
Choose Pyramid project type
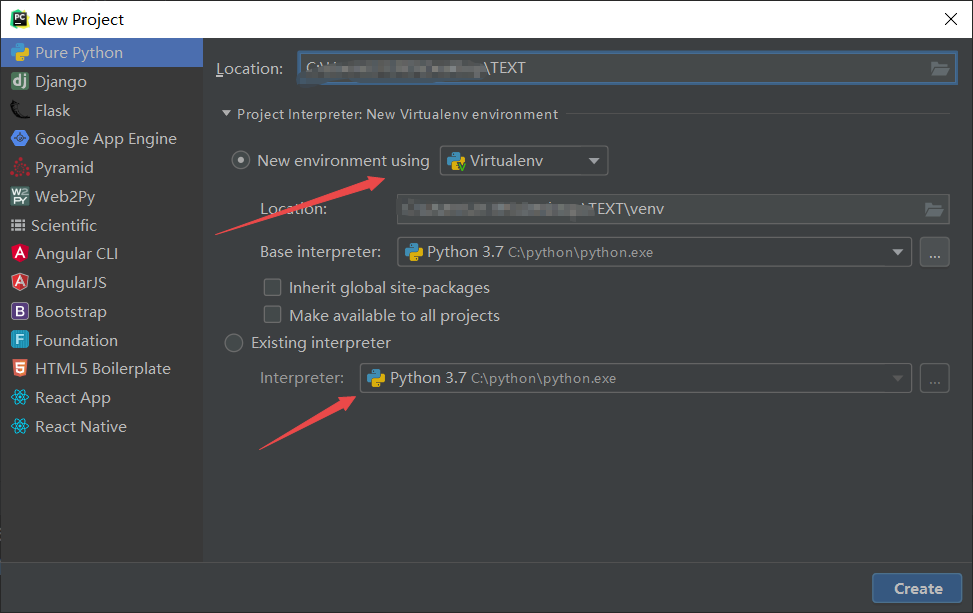pyautogui.click(x=102, y=168)
